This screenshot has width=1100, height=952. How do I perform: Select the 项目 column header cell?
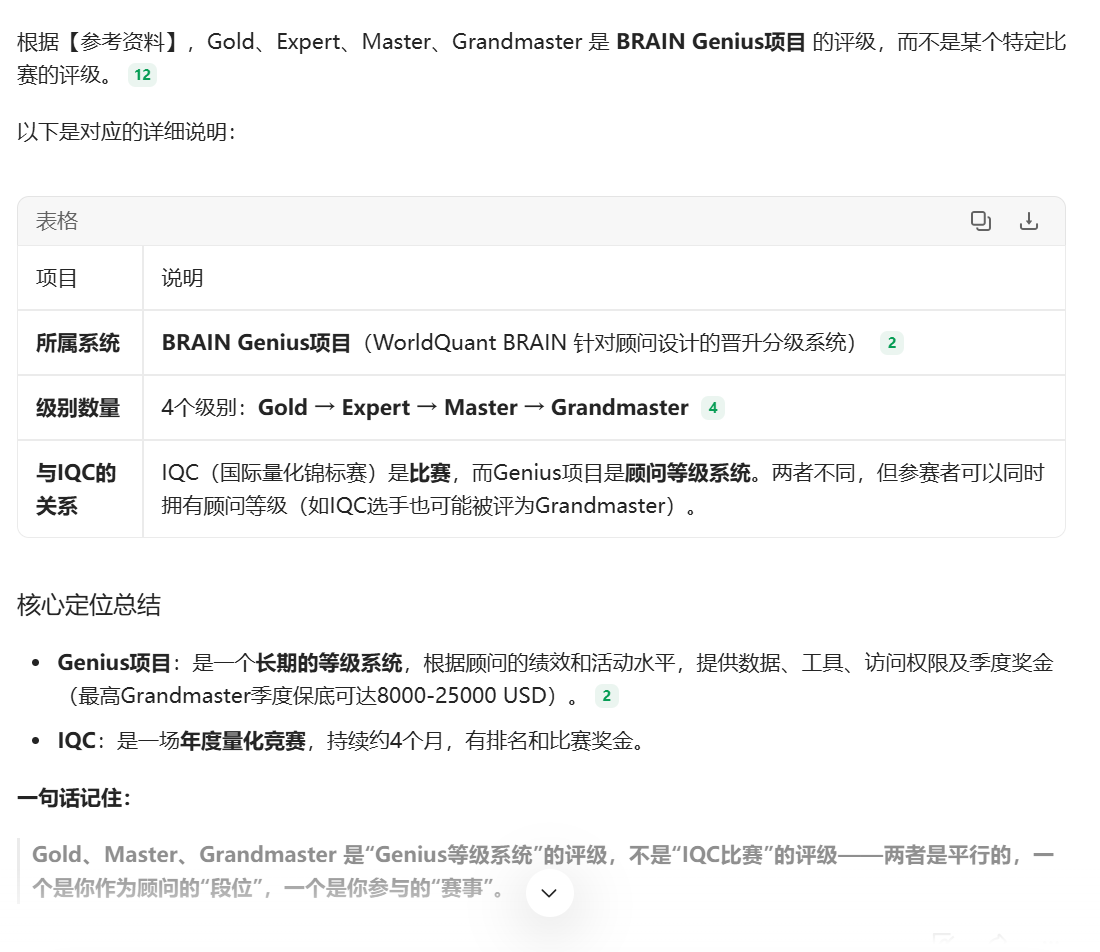pos(80,278)
